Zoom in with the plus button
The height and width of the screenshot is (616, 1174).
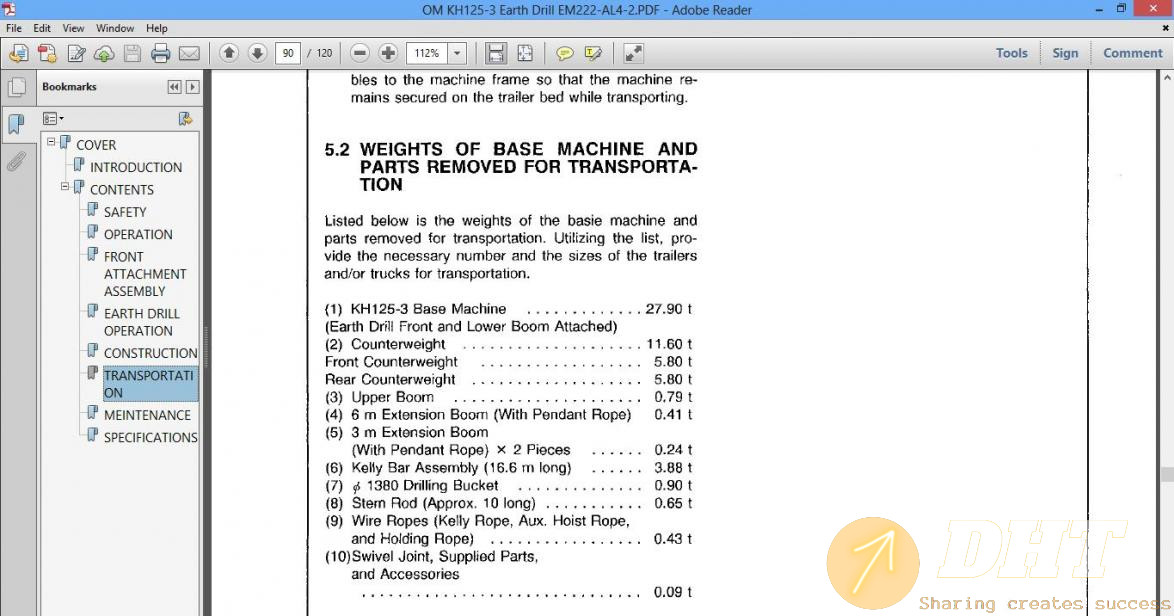point(388,53)
